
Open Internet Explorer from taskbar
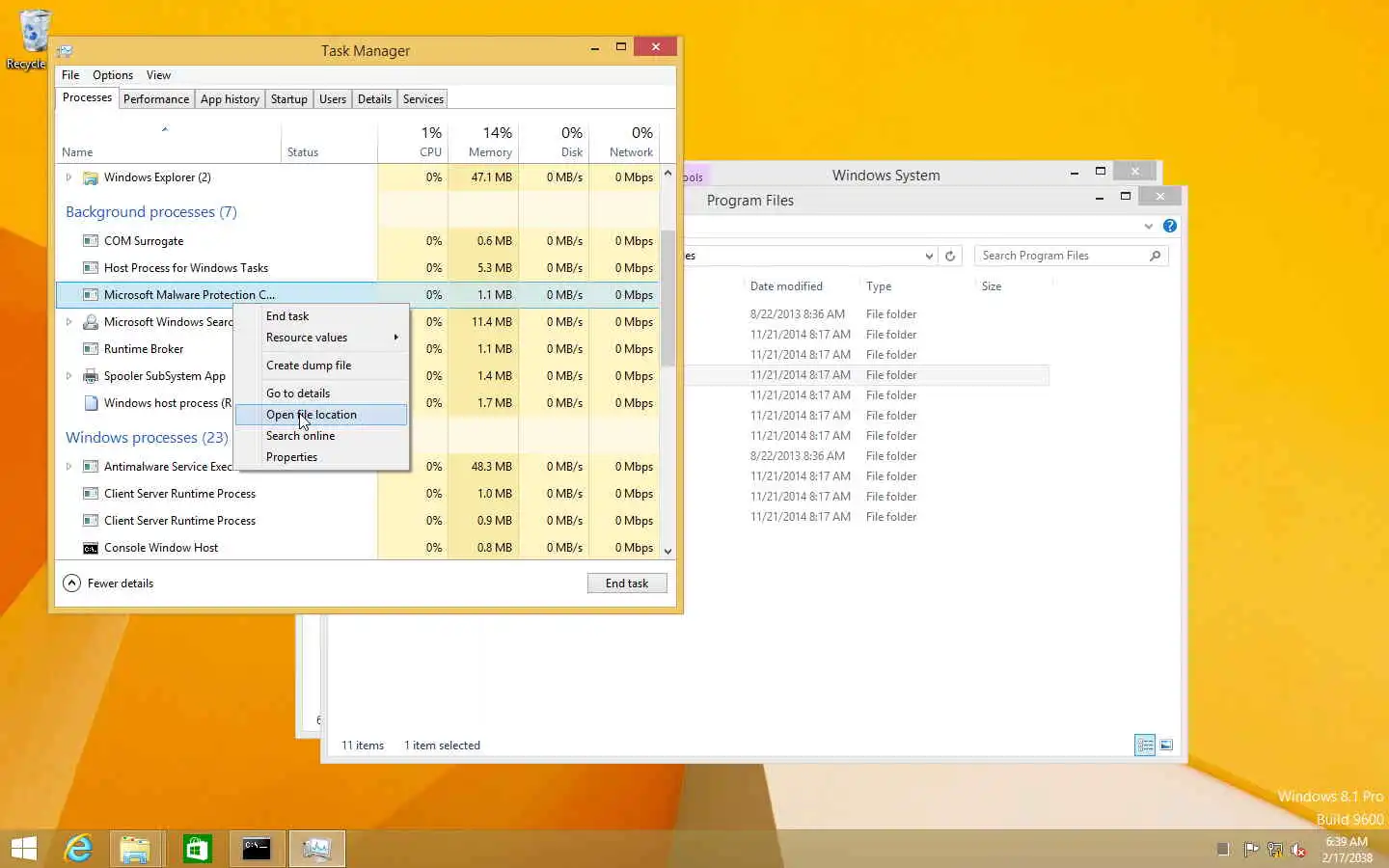(78, 849)
